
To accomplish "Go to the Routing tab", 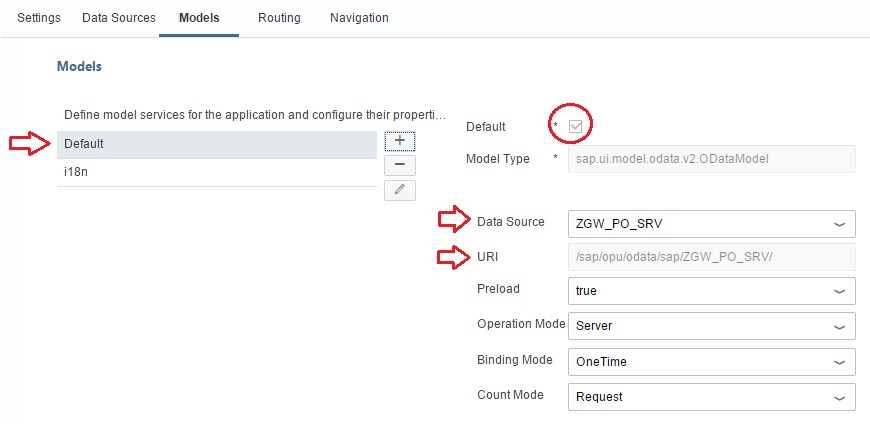I will click(x=279, y=18).
